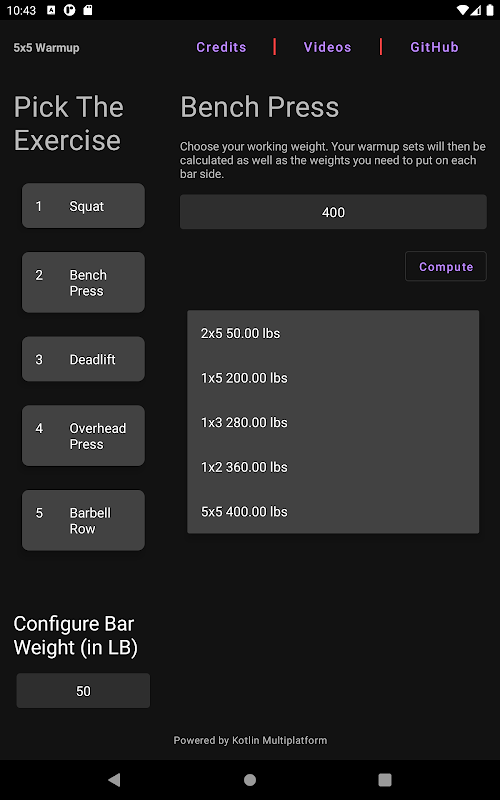The width and height of the screenshot is (500, 800).
Task: Click the 5x5 Warmup app title
Action: pyautogui.click(x=46, y=48)
